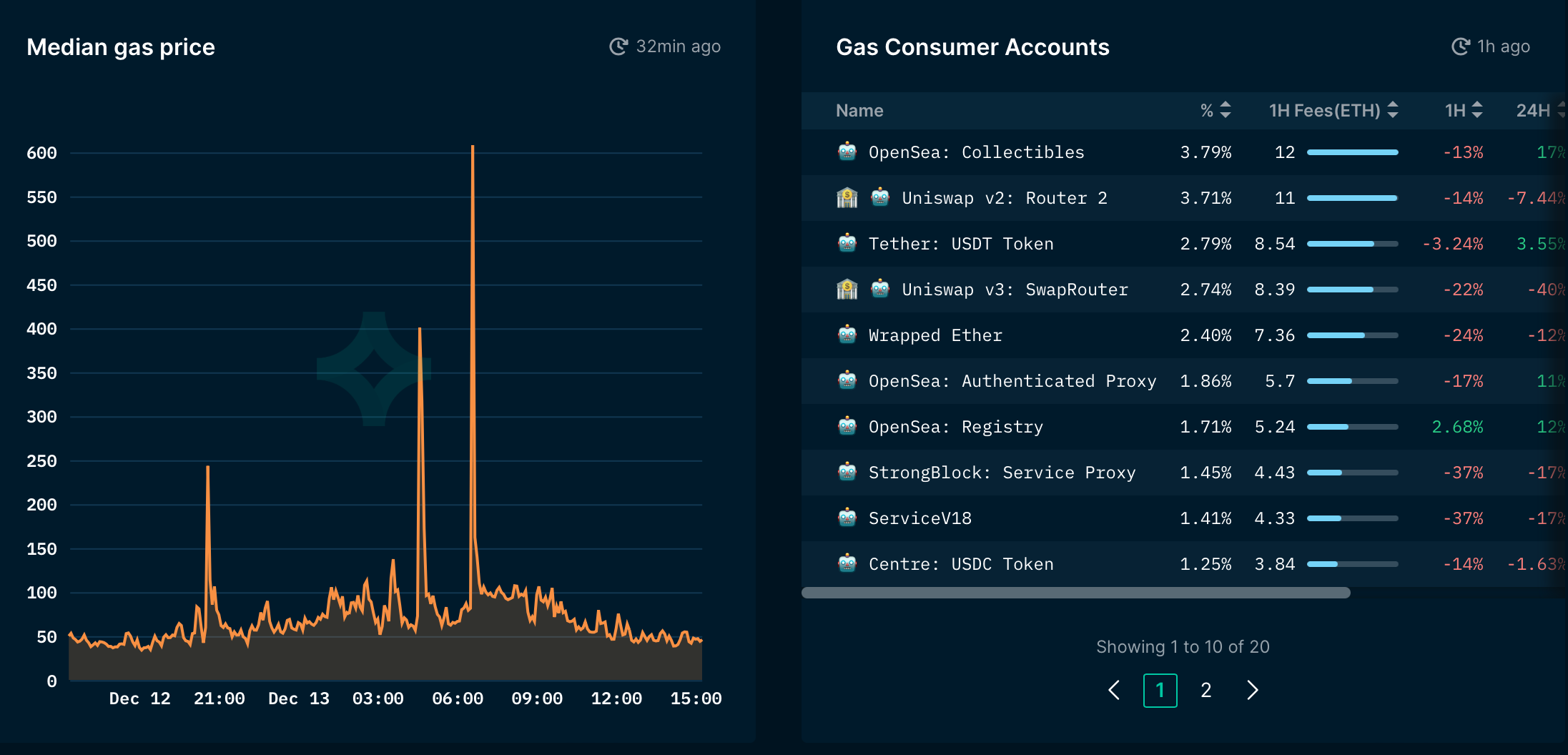Click robot icon next to OpenSea: Authenticated Proxy
This screenshot has width=1568, height=755.
847,380
